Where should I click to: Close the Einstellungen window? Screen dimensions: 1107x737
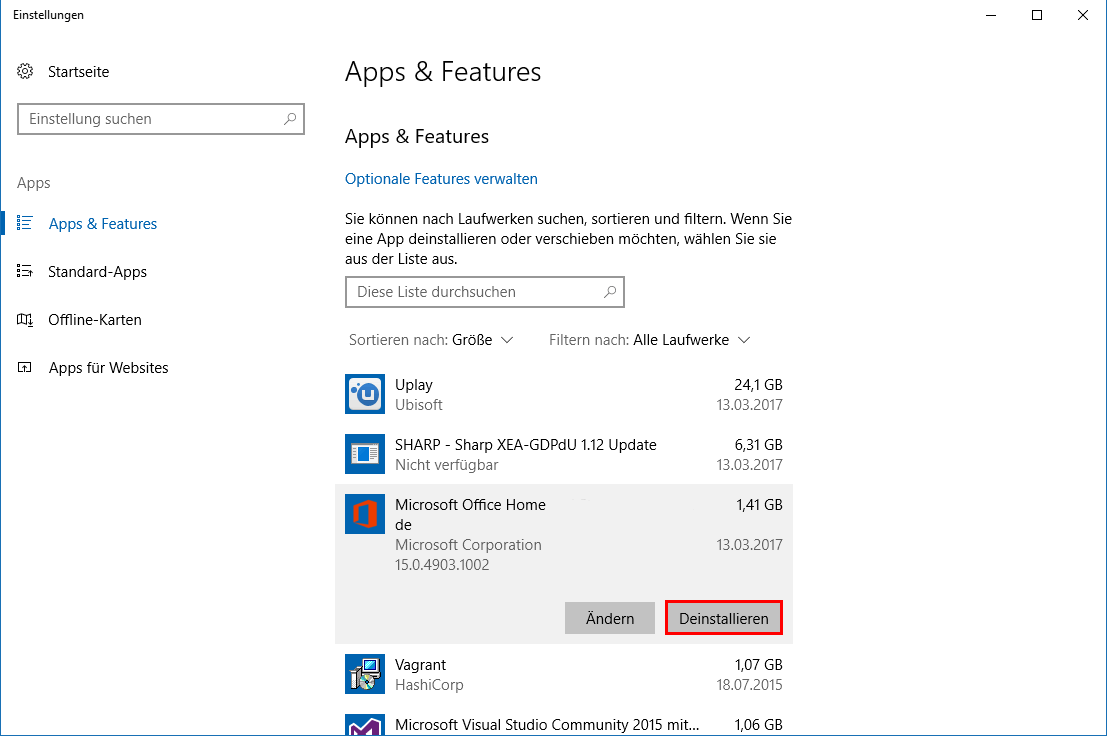[x=1083, y=16]
